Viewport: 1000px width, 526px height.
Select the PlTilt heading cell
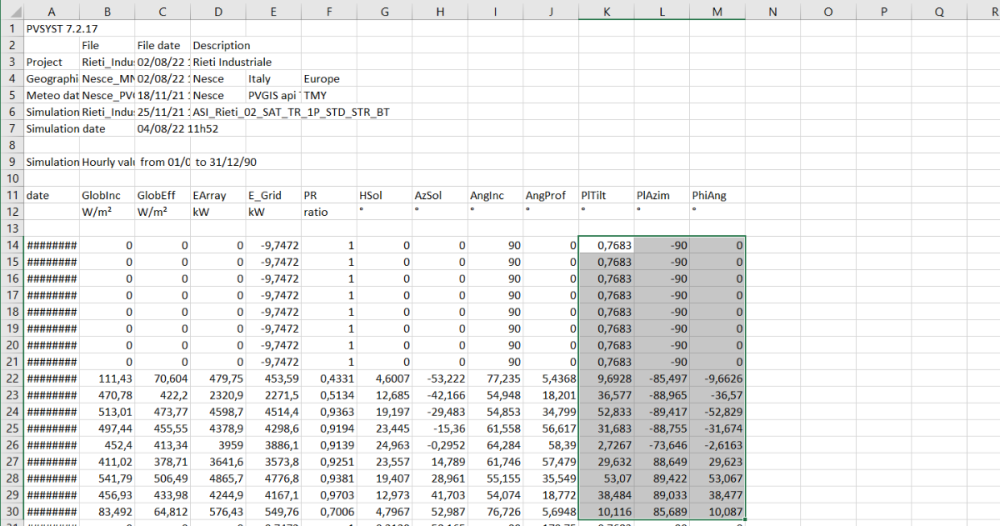pos(605,195)
